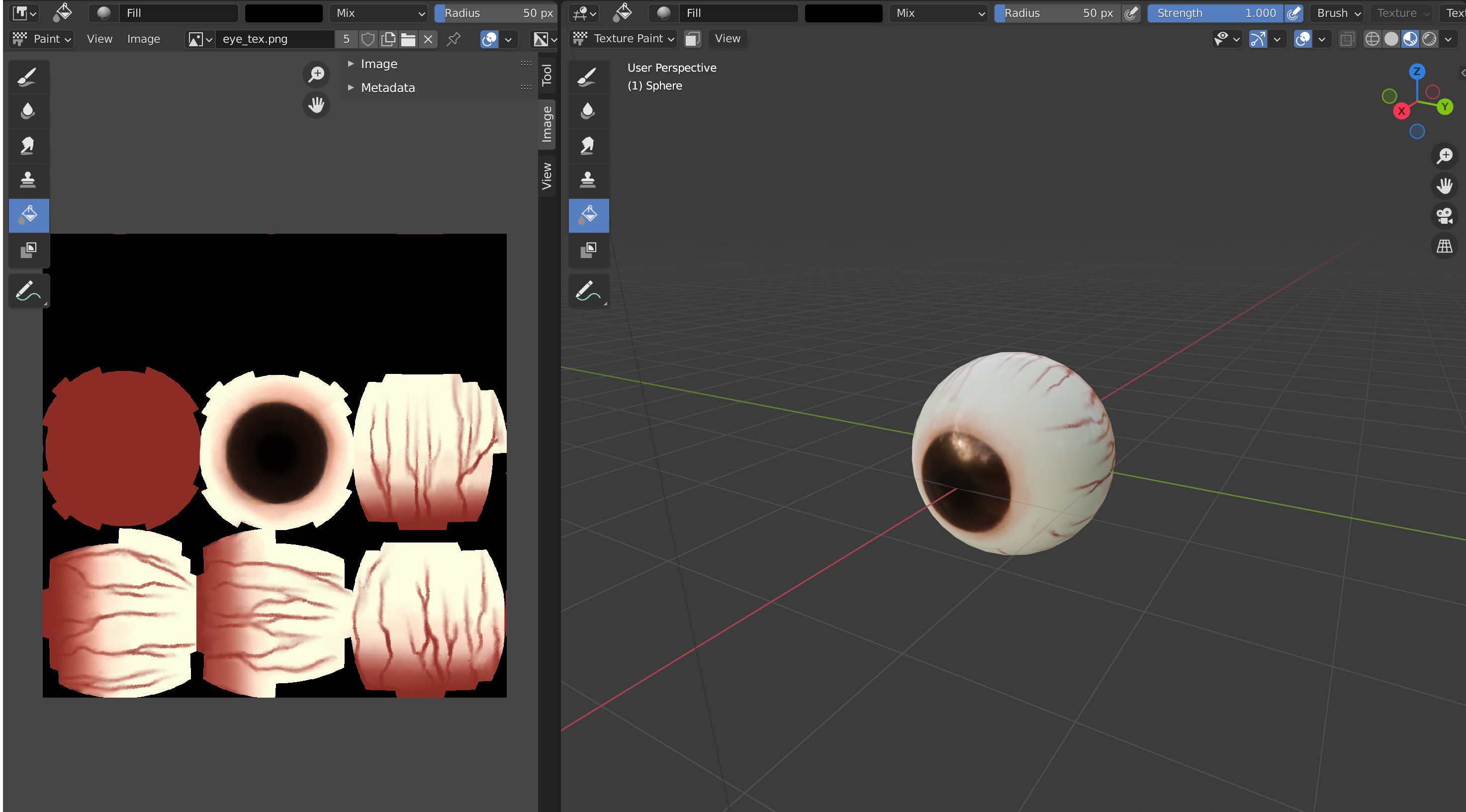Select the Draw tool in the image editor

(28, 77)
